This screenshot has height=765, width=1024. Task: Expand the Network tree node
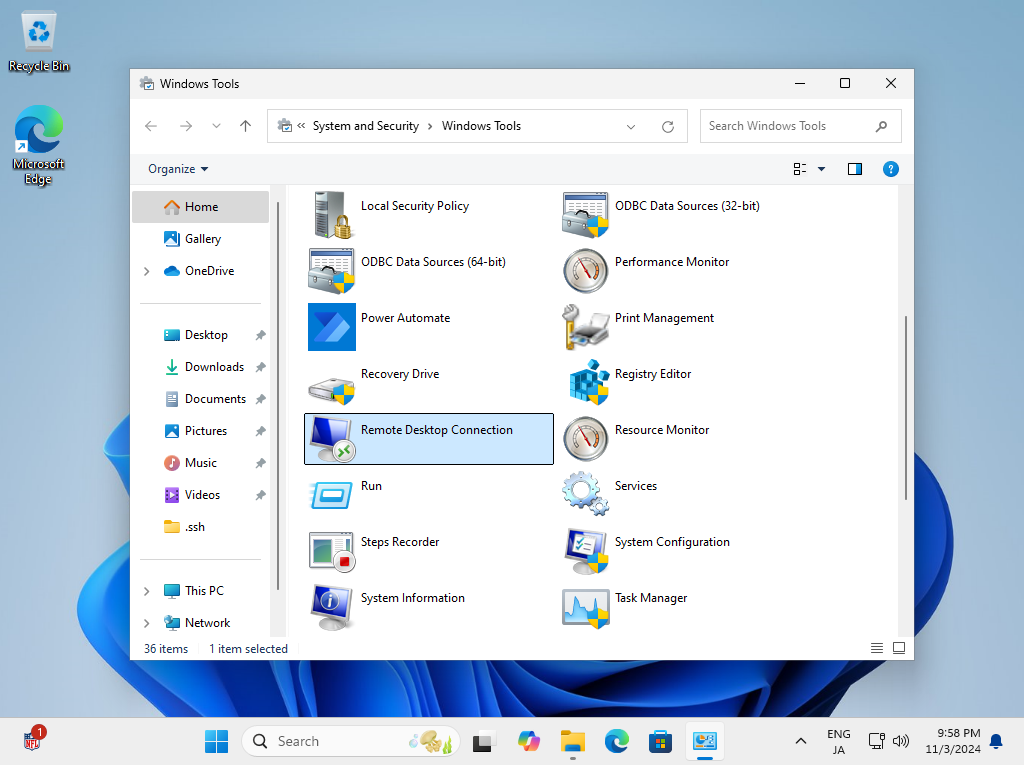click(147, 623)
